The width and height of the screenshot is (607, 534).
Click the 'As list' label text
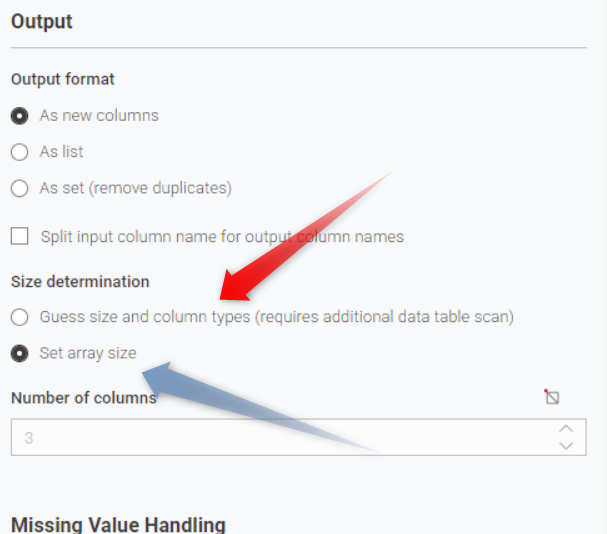click(x=61, y=152)
